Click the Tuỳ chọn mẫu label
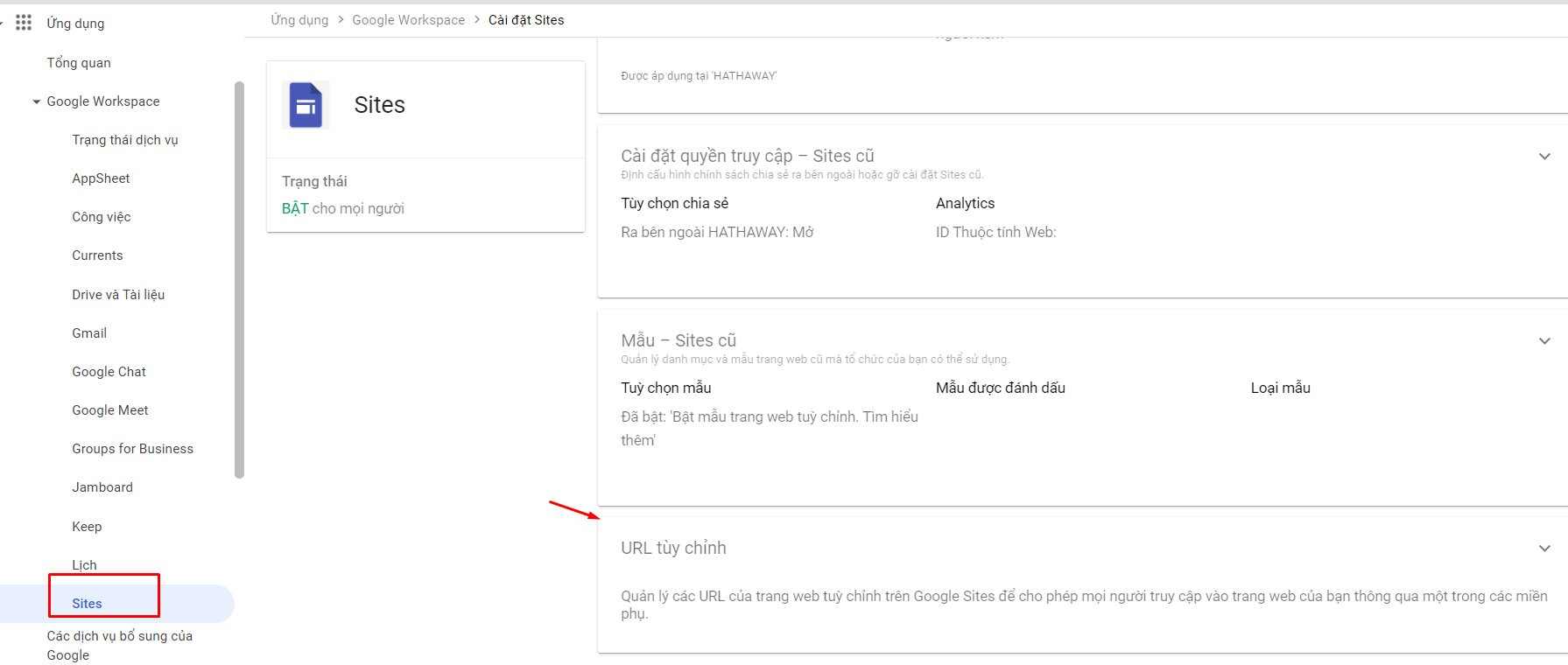This screenshot has width=1568, height=665. pyautogui.click(x=665, y=388)
